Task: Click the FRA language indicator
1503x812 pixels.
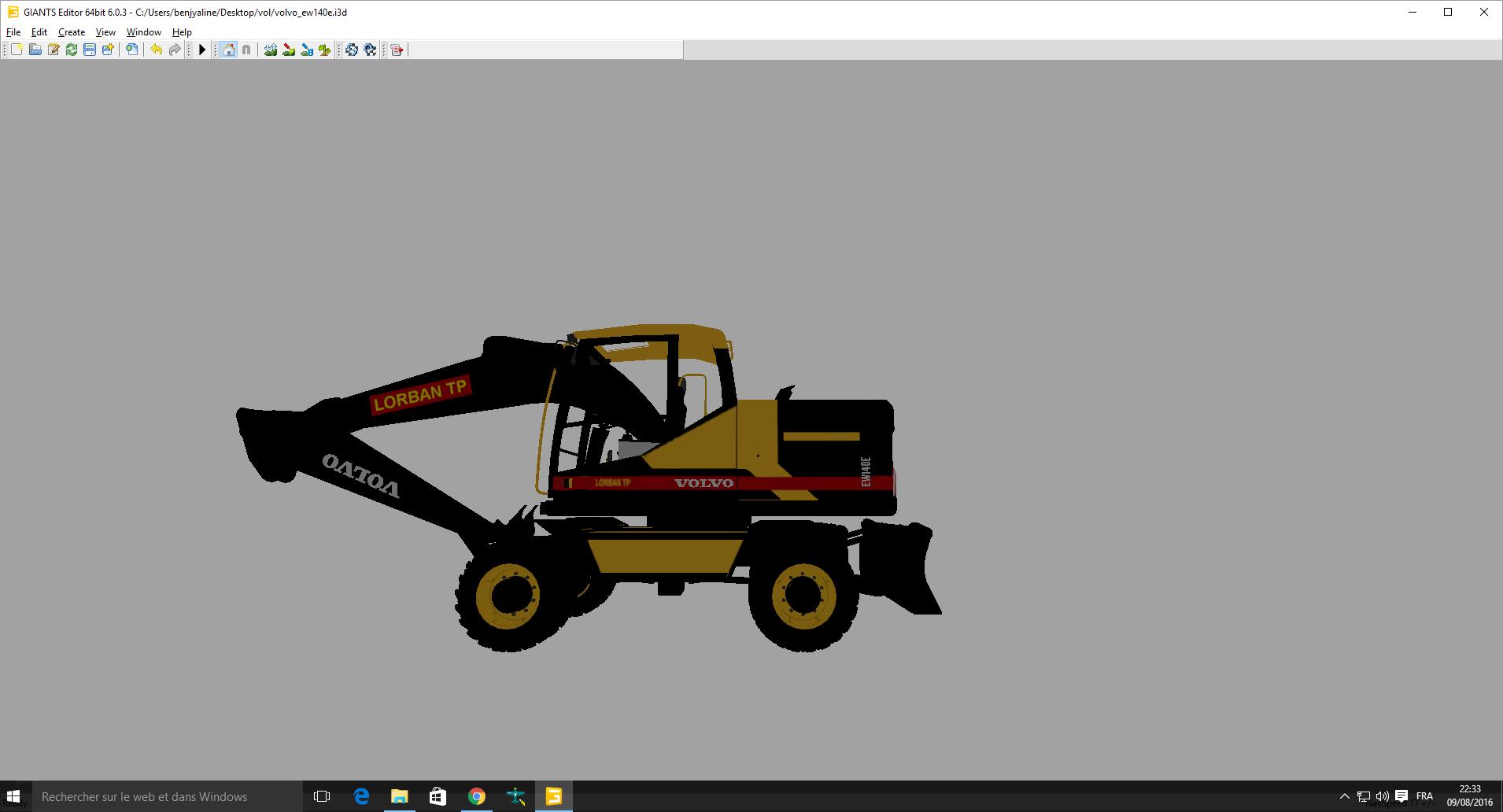Action: point(1424,796)
